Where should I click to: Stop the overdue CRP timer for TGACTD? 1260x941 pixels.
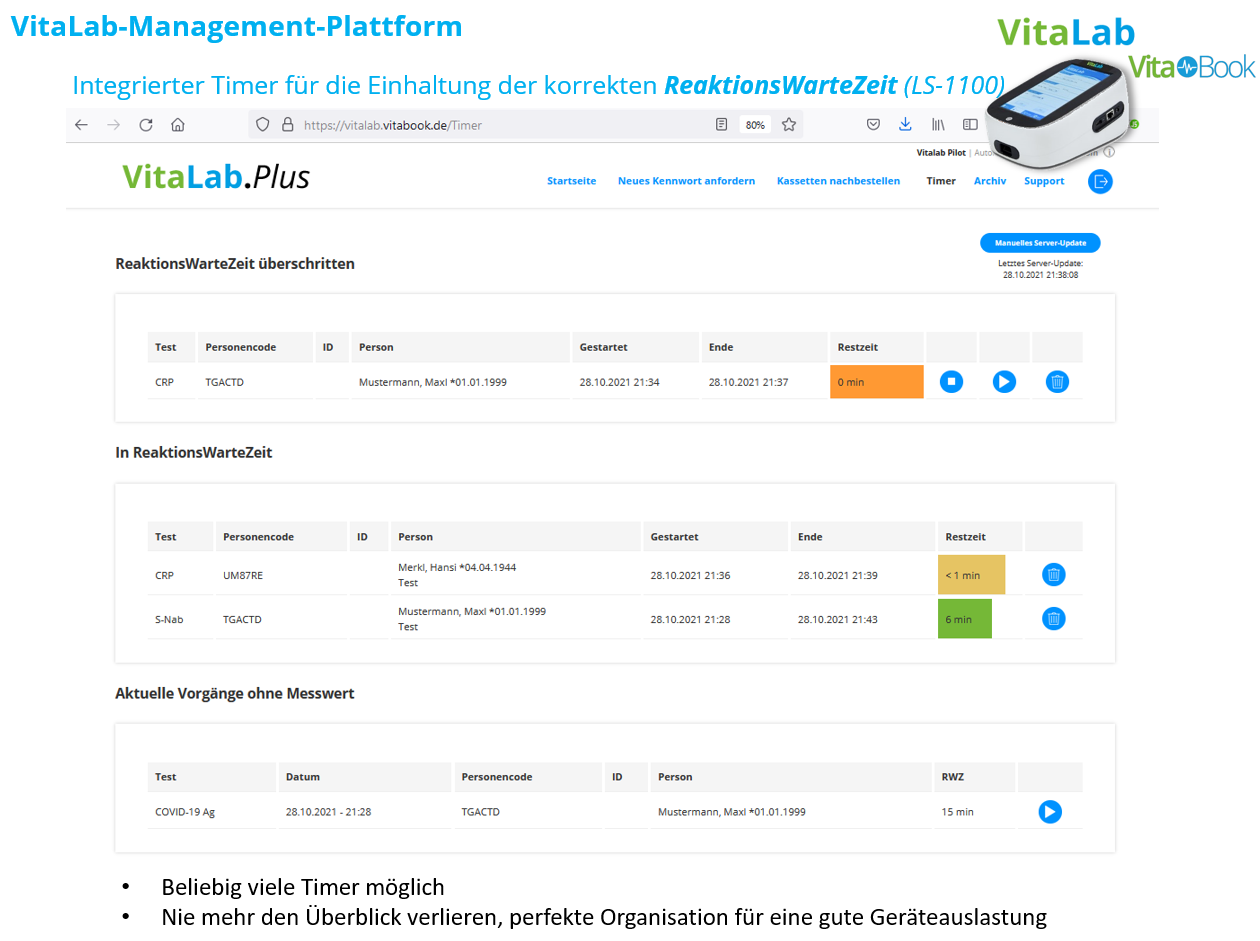click(x=951, y=381)
